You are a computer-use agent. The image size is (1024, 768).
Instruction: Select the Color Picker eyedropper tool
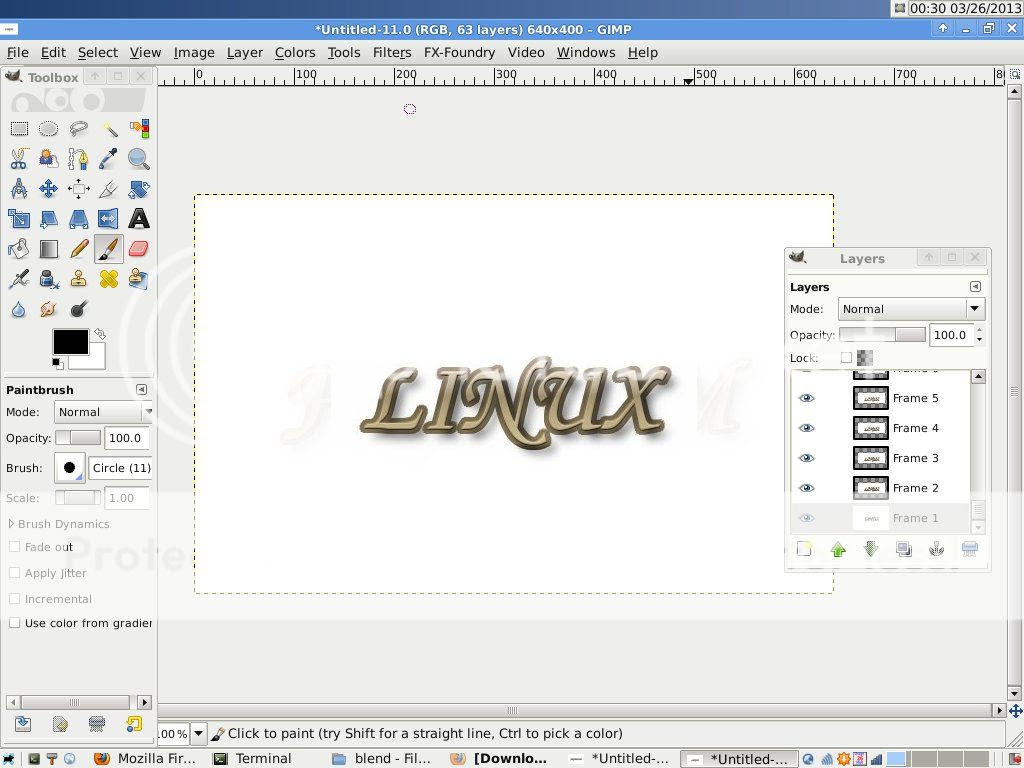pyautogui.click(x=108, y=159)
